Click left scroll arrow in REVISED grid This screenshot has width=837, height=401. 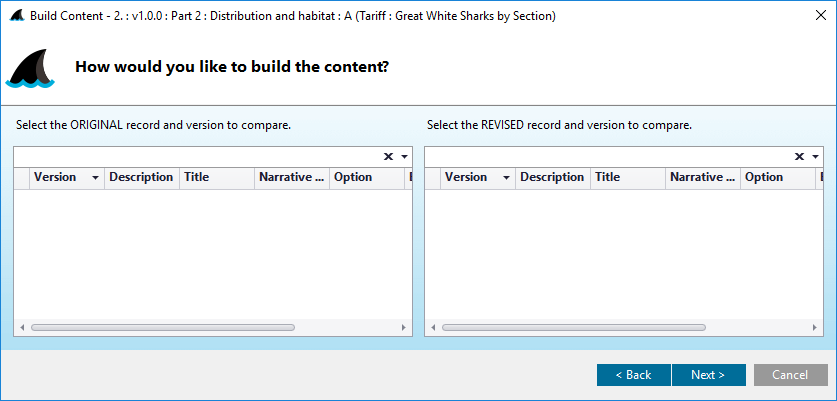433,327
